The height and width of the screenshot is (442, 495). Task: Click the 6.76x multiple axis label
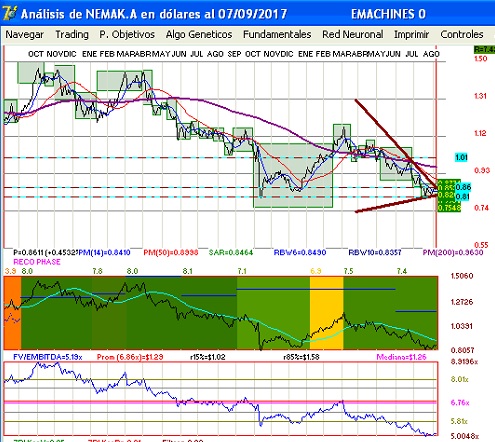coord(460,403)
